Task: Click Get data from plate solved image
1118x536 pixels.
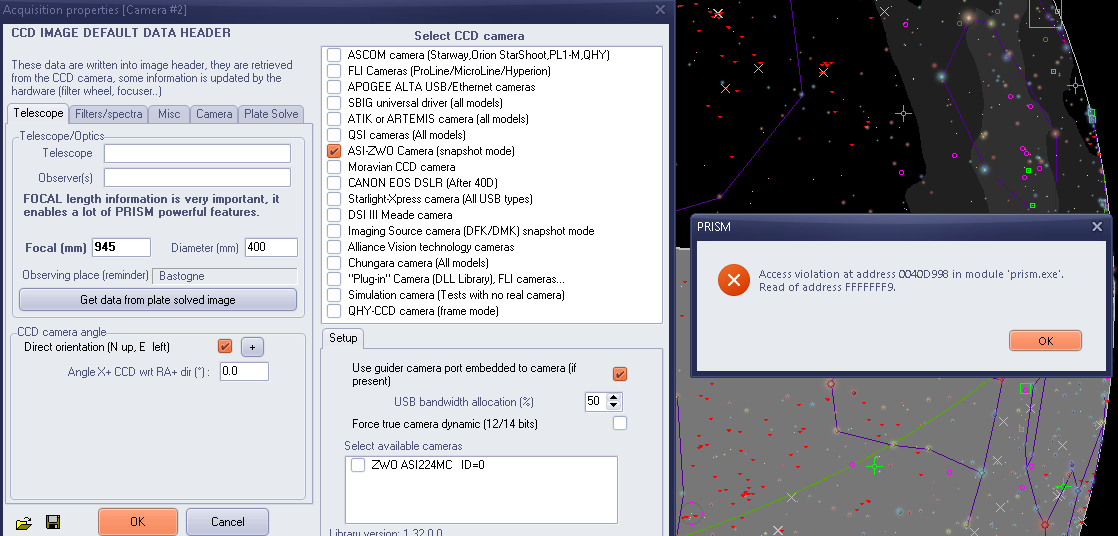Action: (158, 300)
